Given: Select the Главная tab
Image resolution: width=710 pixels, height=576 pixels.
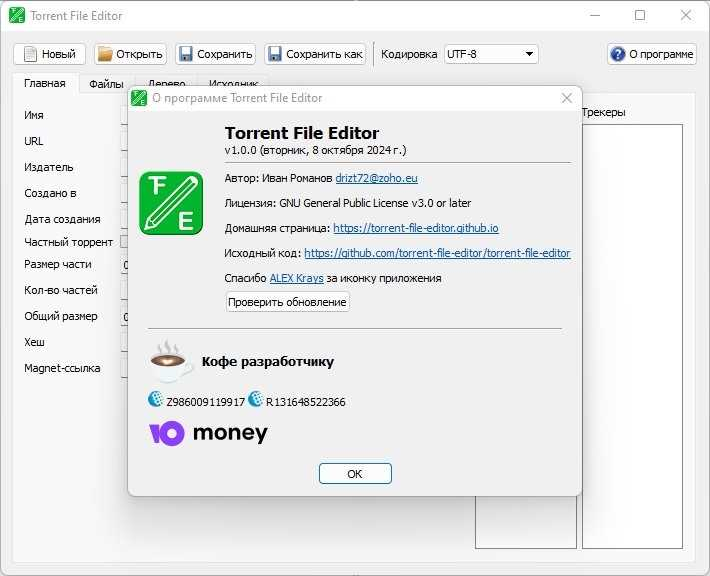Looking at the screenshot, I should (45, 83).
